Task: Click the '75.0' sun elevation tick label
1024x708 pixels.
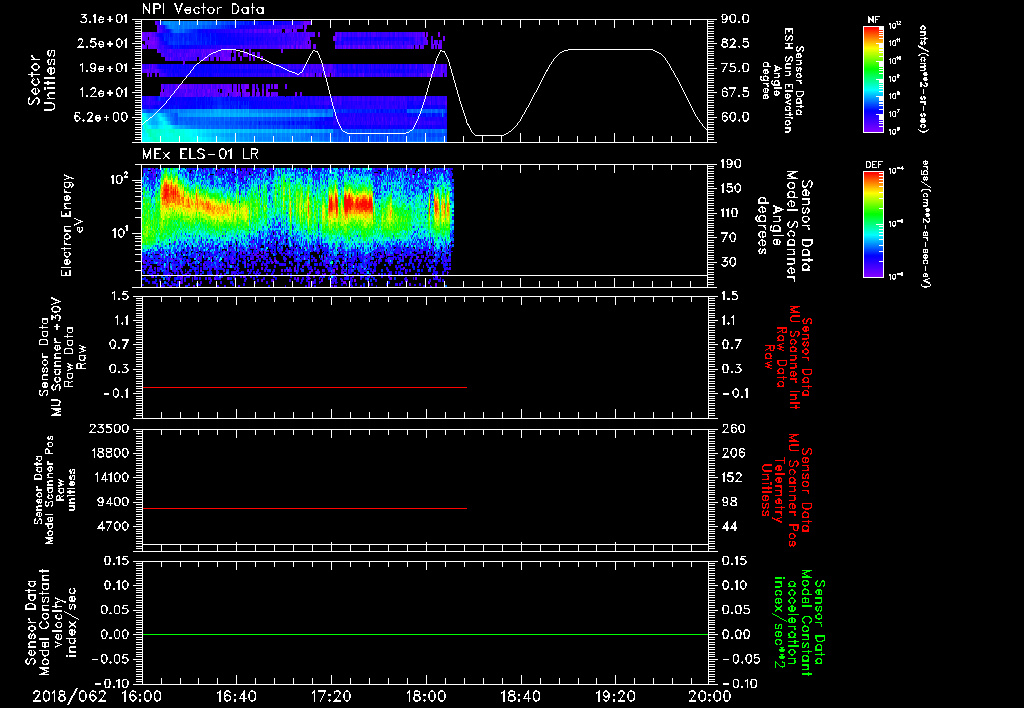Action: [735, 68]
